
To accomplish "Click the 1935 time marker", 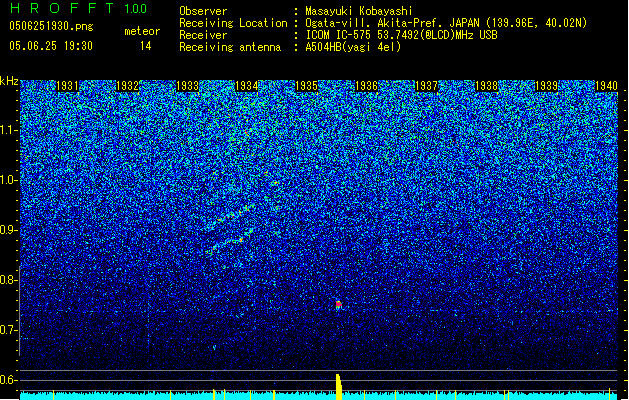I will point(306,86).
